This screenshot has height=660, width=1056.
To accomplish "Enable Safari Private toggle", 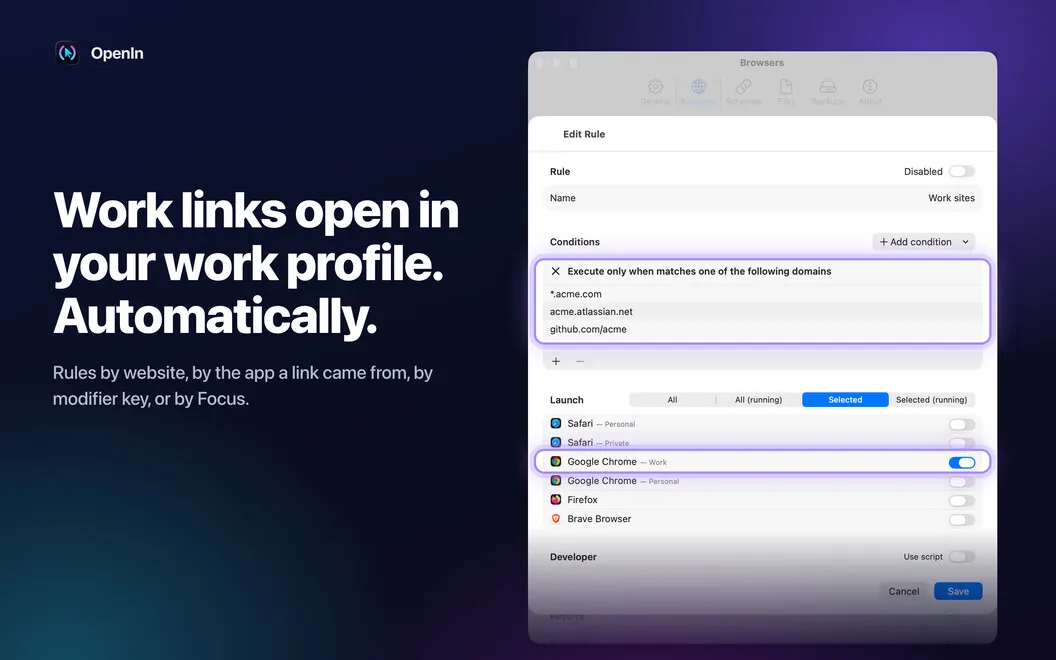I will 962,443.
